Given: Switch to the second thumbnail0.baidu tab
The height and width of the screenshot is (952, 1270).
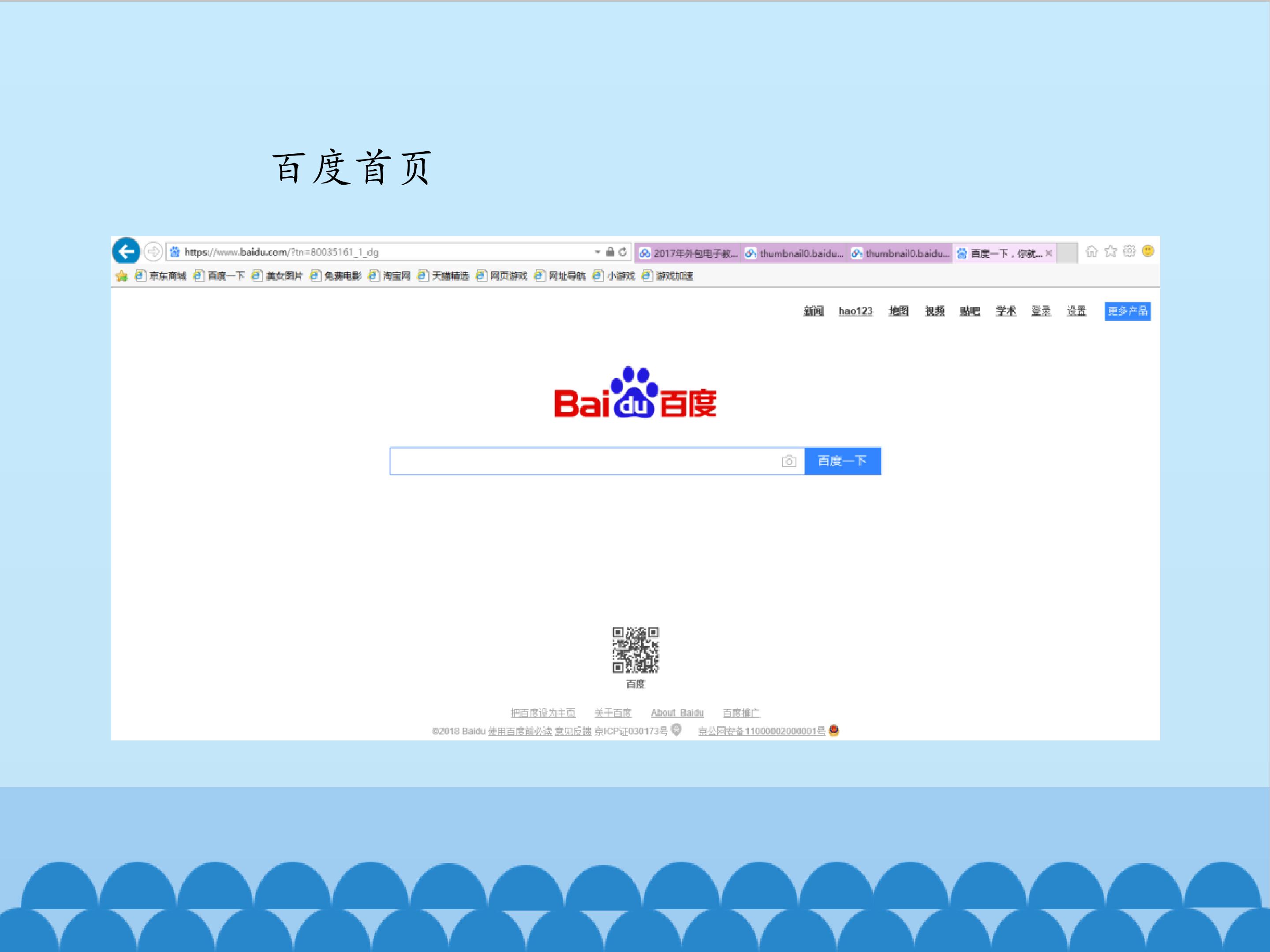Looking at the screenshot, I should [x=900, y=253].
